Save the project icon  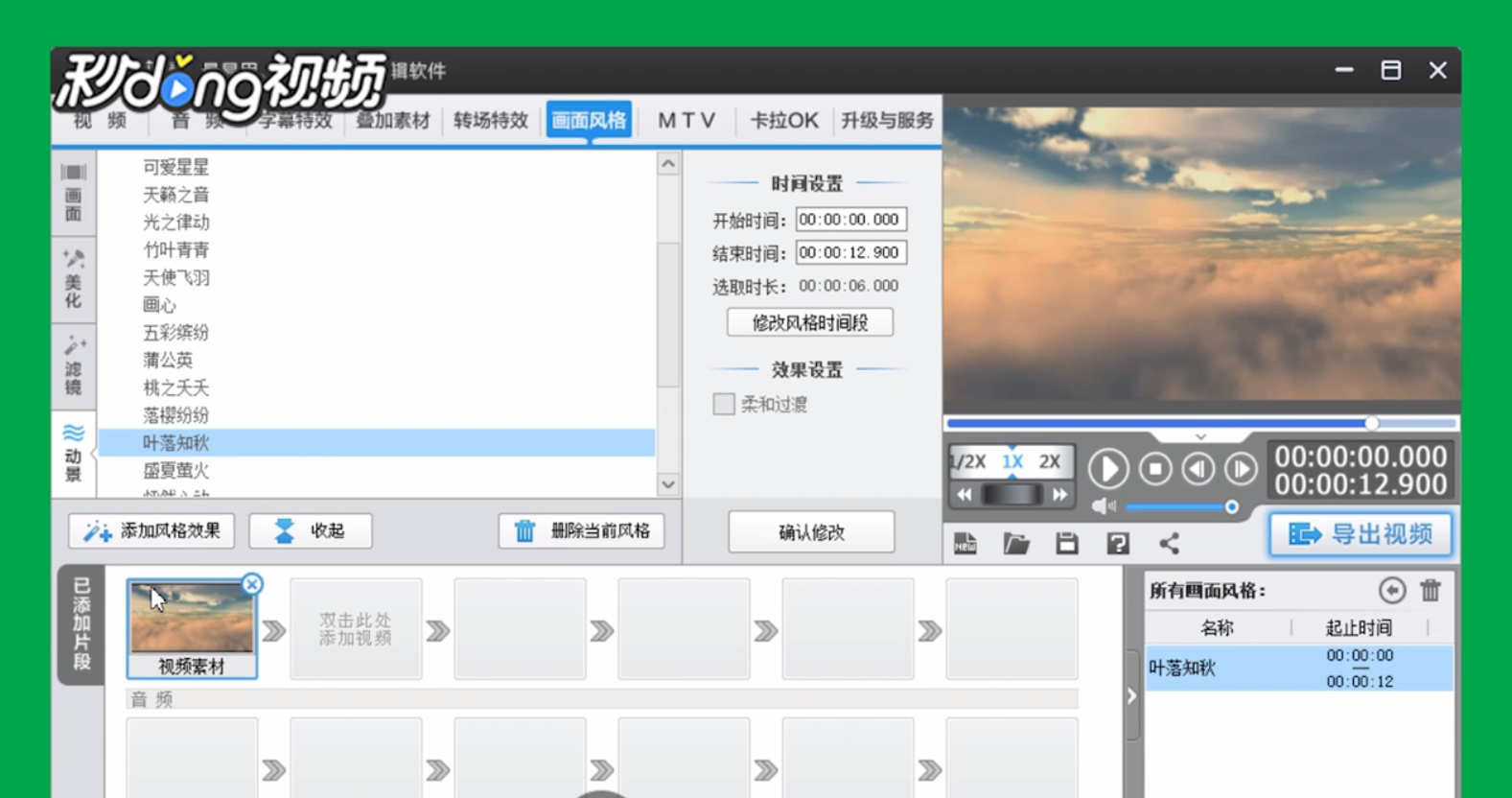pyautogui.click(x=1067, y=544)
